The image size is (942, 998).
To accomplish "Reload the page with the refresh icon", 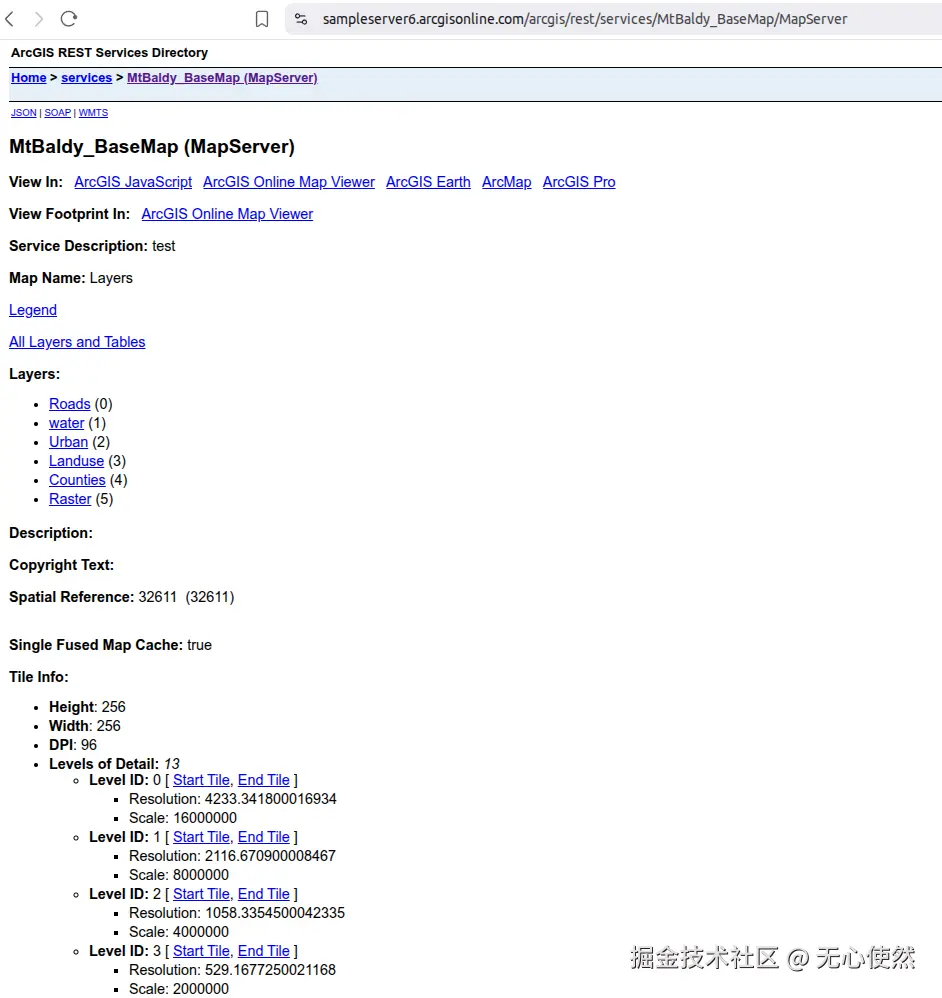I will (x=69, y=19).
